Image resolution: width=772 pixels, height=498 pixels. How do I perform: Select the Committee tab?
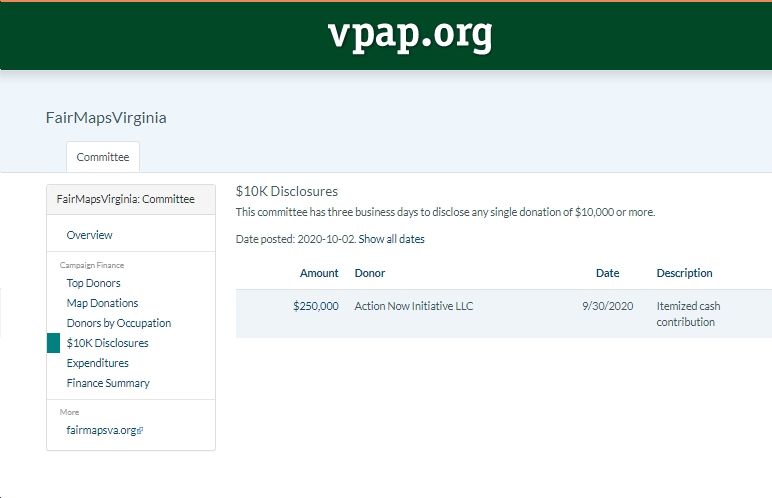click(x=103, y=157)
